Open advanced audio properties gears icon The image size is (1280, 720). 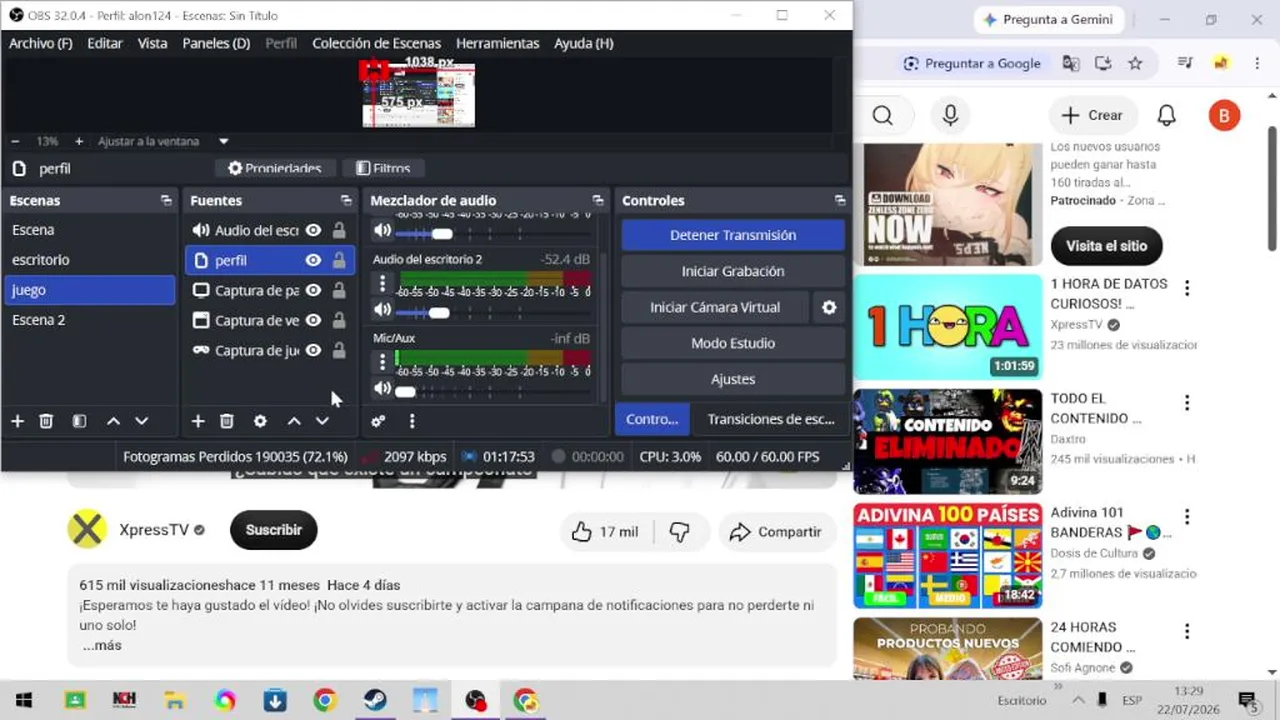(x=378, y=421)
